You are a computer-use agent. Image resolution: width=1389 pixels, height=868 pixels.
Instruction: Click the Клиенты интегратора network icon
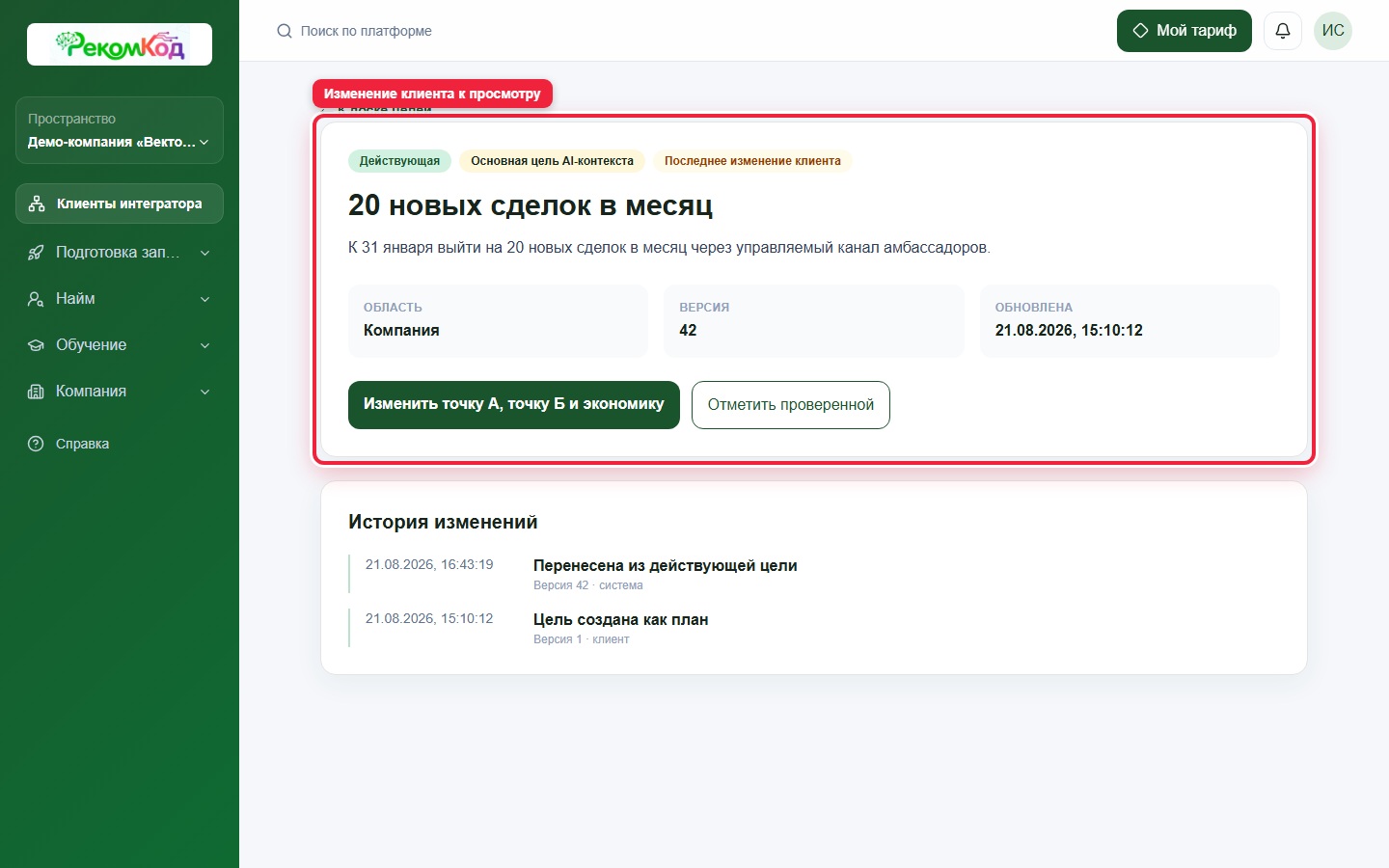click(x=37, y=203)
